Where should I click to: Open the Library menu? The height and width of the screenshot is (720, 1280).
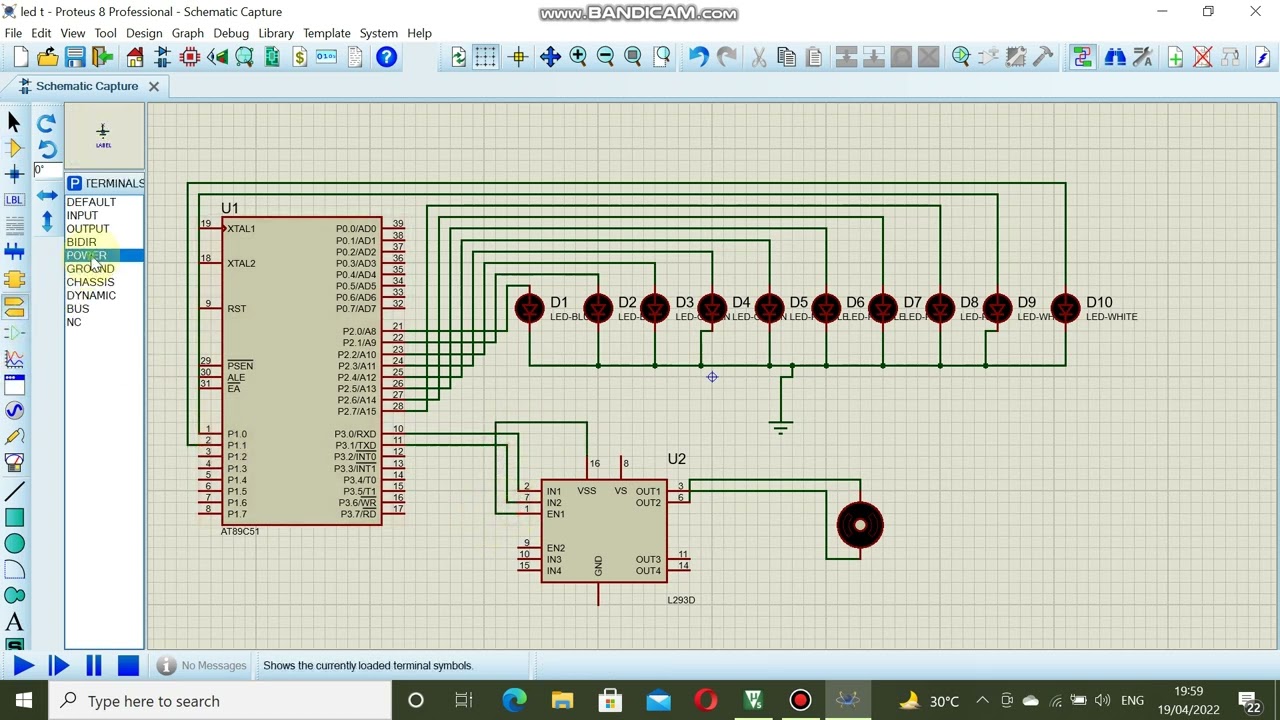click(x=276, y=33)
